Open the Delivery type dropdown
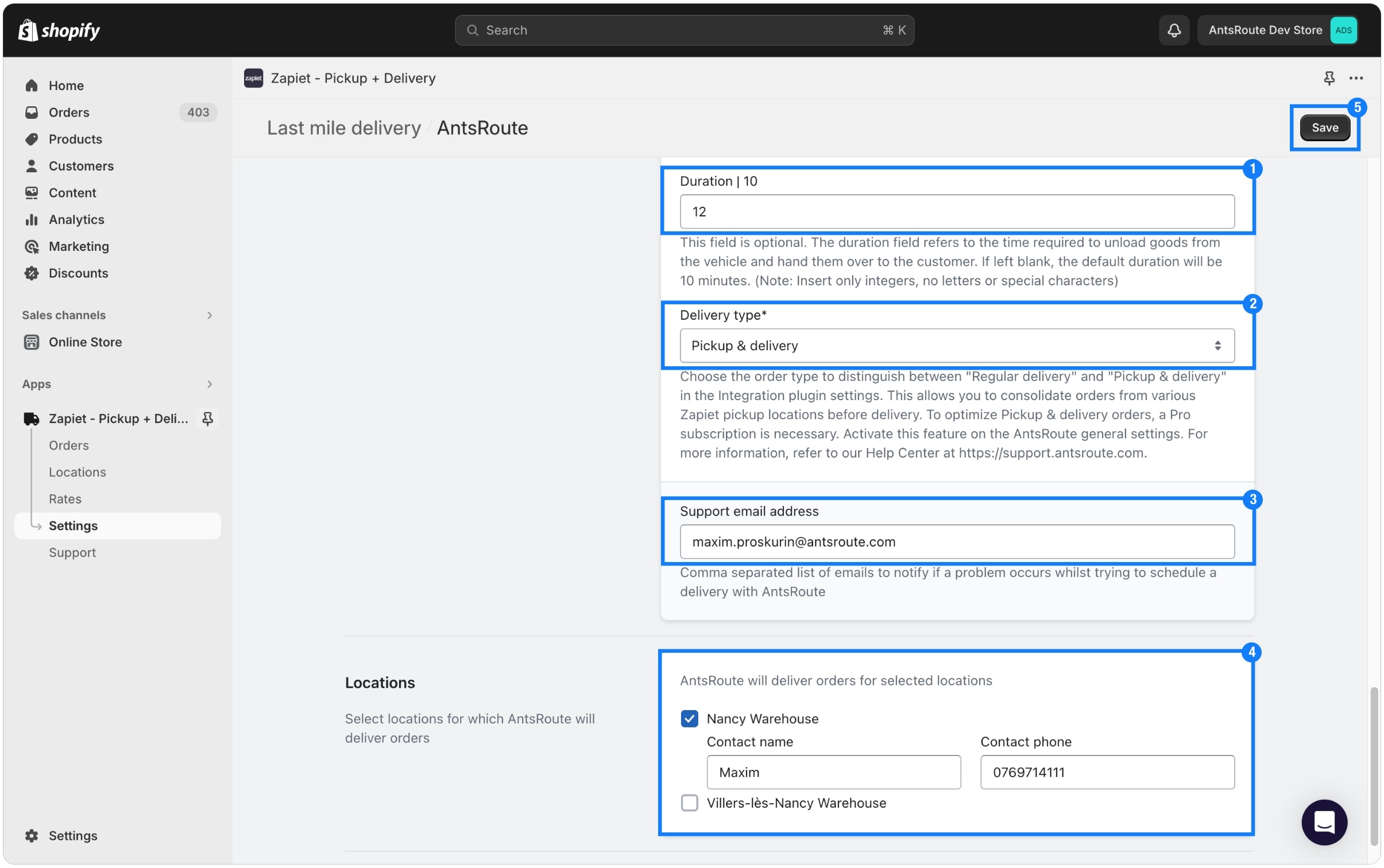1384x868 pixels. tap(956, 346)
